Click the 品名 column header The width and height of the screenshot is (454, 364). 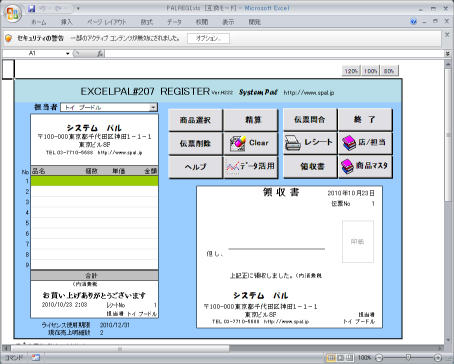(x=39, y=171)
